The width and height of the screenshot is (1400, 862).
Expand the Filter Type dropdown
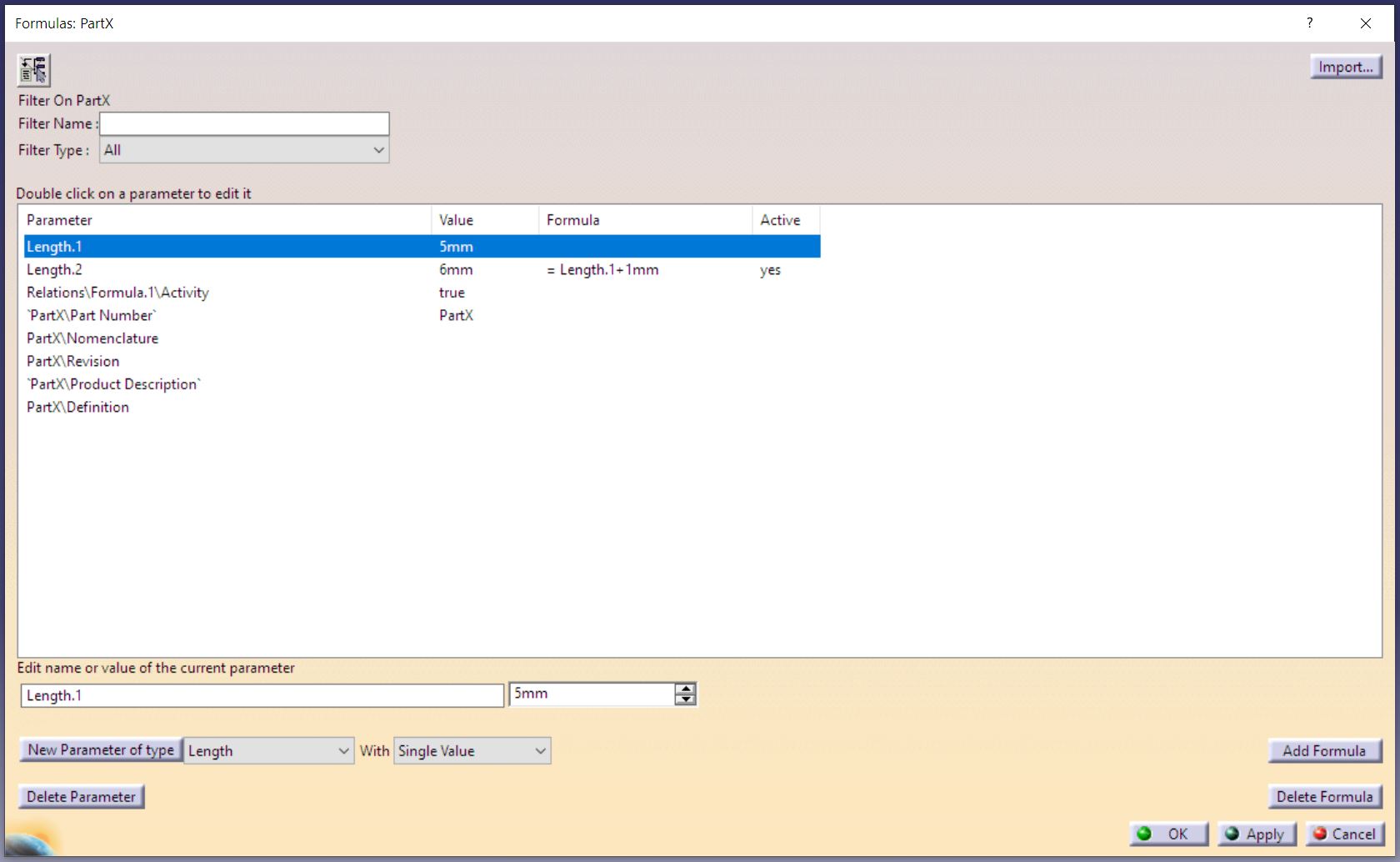(378, 150)
